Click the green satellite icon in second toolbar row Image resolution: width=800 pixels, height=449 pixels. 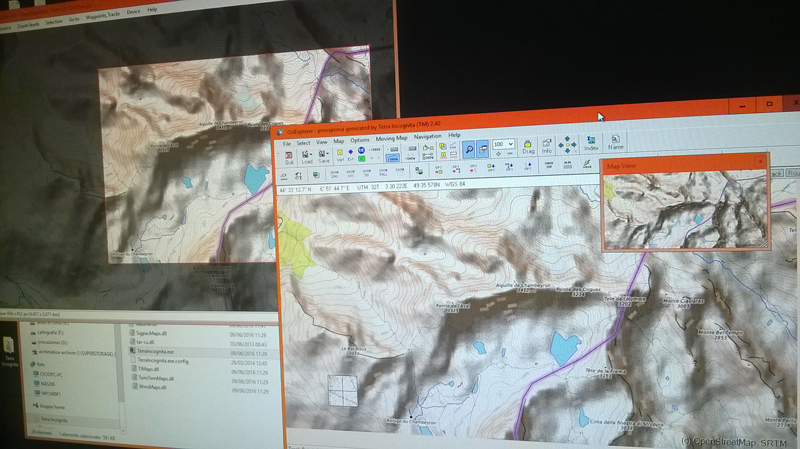tap(587, 163)
